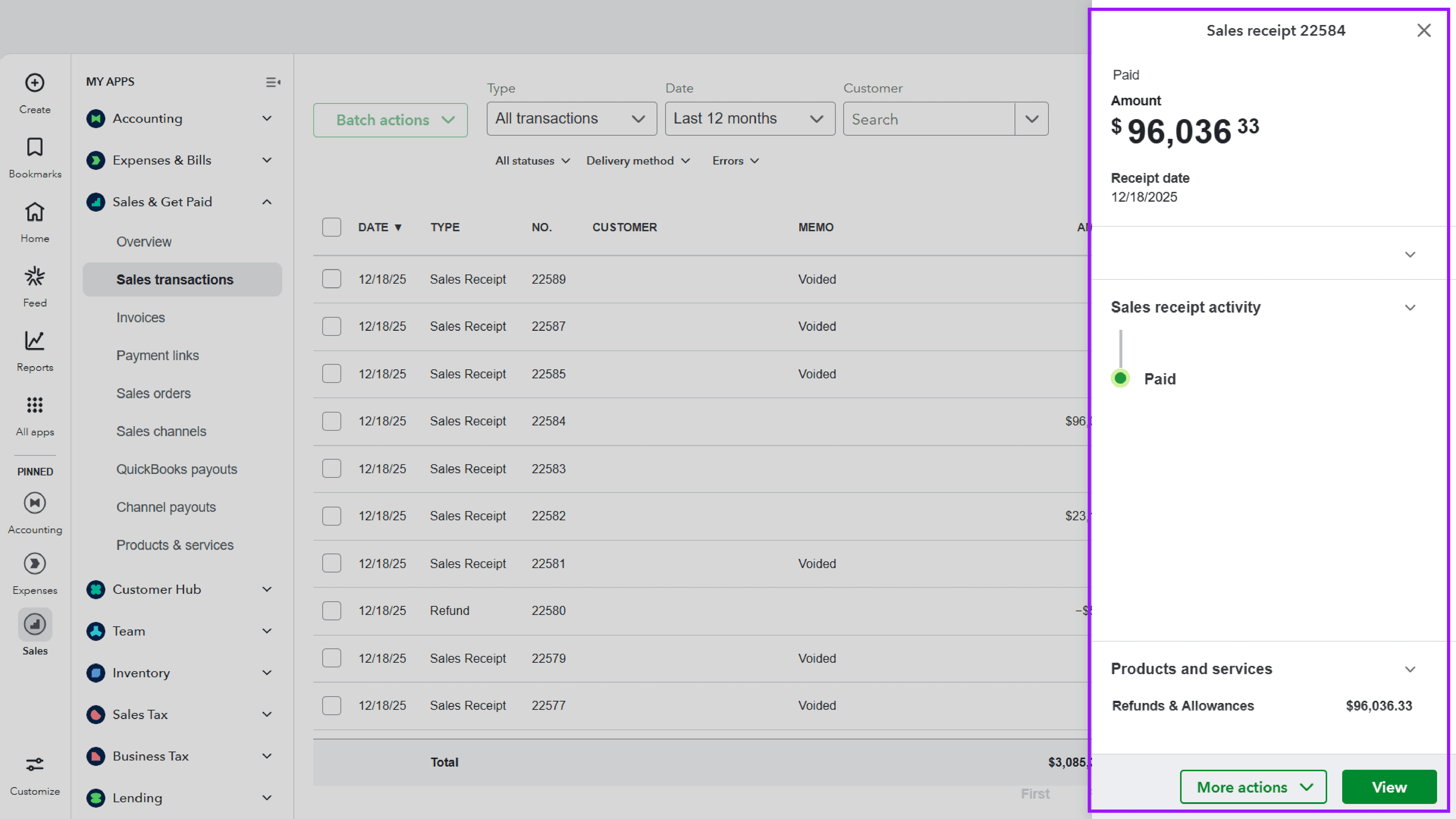
Task: Go to Home icon in sidebar
Action: click(x=35, y=212)
